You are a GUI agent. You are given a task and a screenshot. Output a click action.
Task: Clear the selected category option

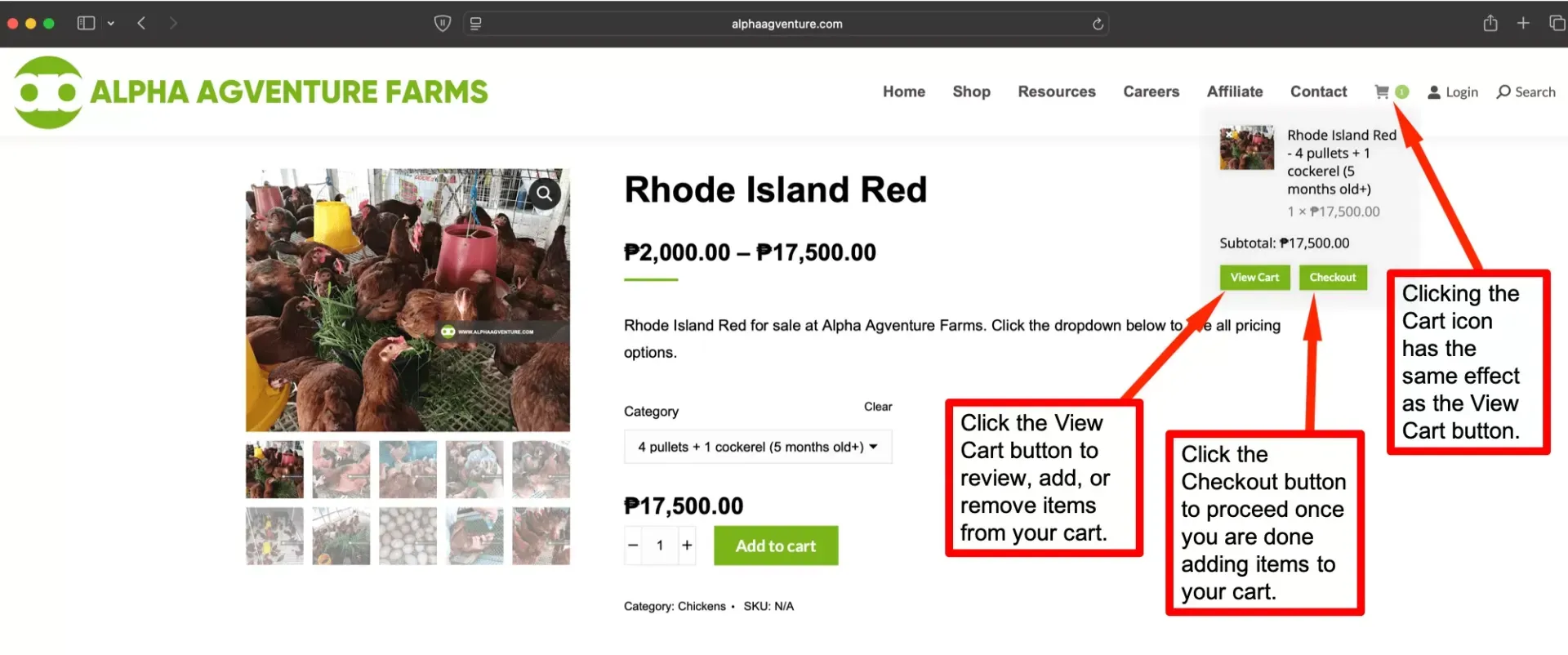pyautogui.click(x=878, y=407)
